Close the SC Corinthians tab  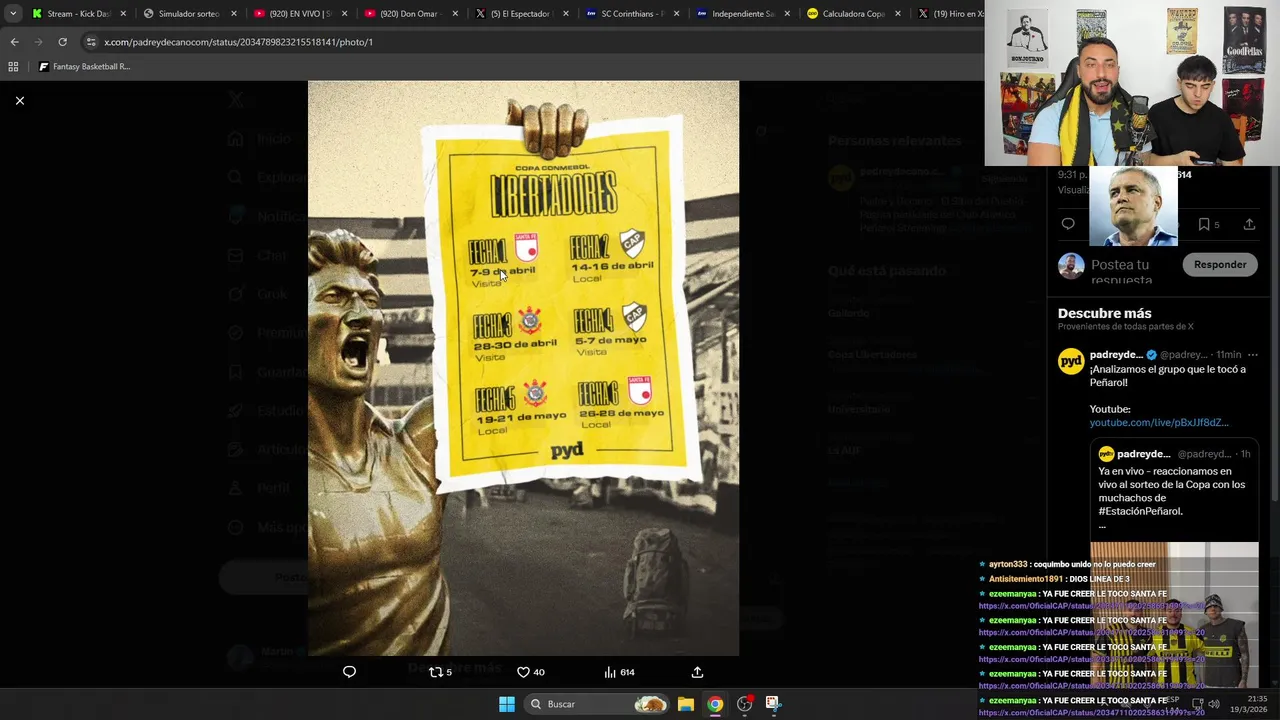coord(677,14)
